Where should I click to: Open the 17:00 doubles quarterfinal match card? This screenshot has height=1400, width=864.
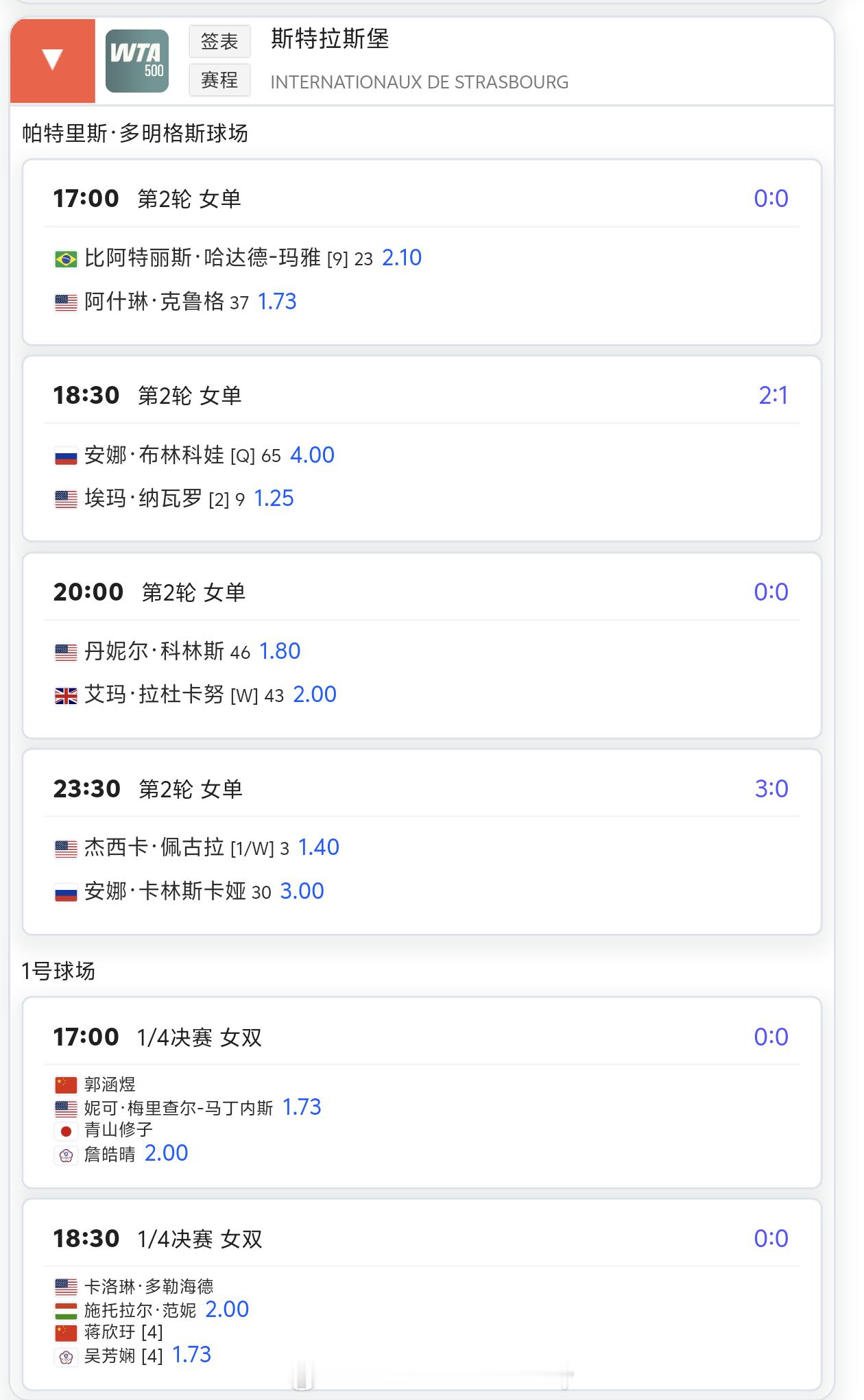pyautogui.click(x=422, y=1092)
